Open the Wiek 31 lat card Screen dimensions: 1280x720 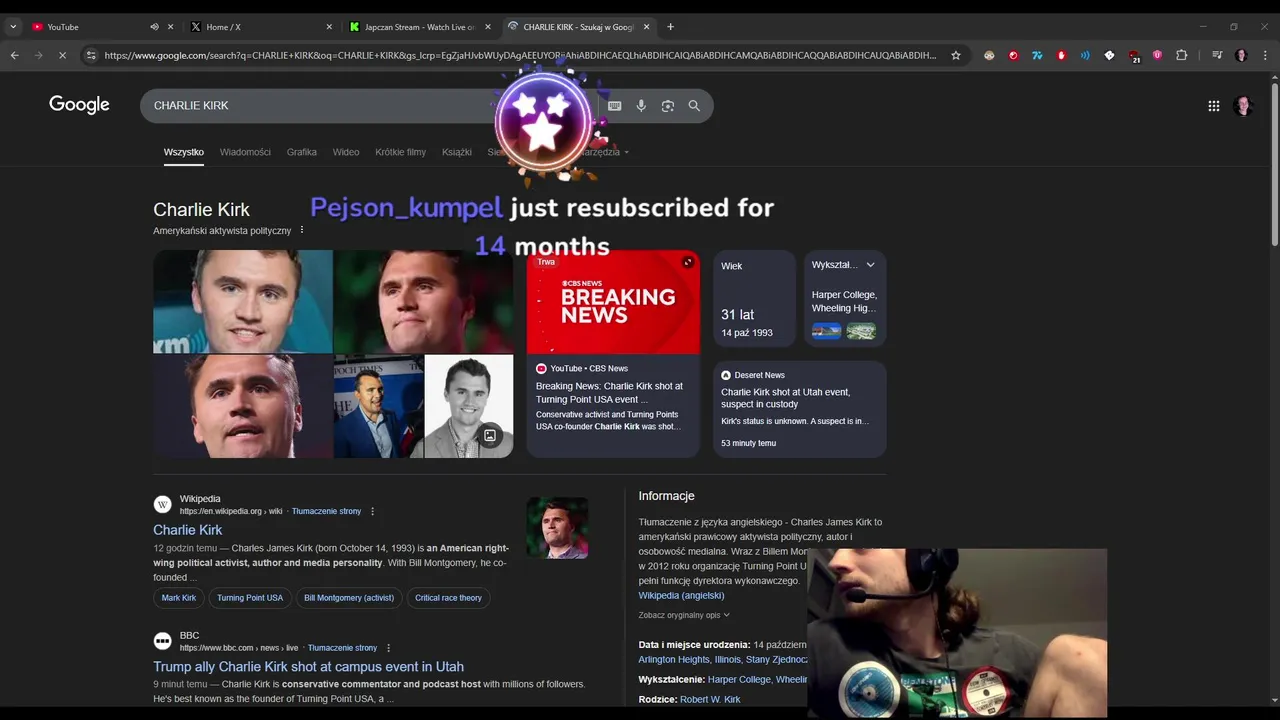click(x=754, y=298)
